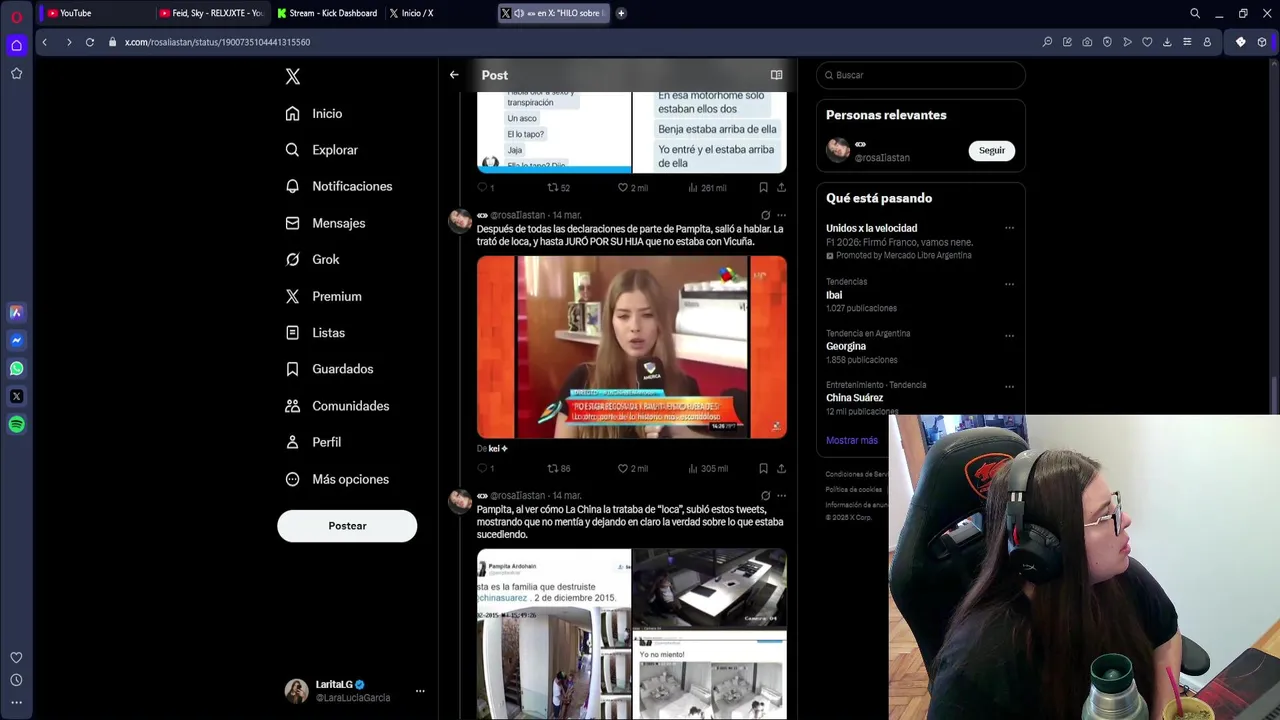Open post author avatar on 'Después de todas' post
1280x720 pixels.
click(x=460, y=221)
